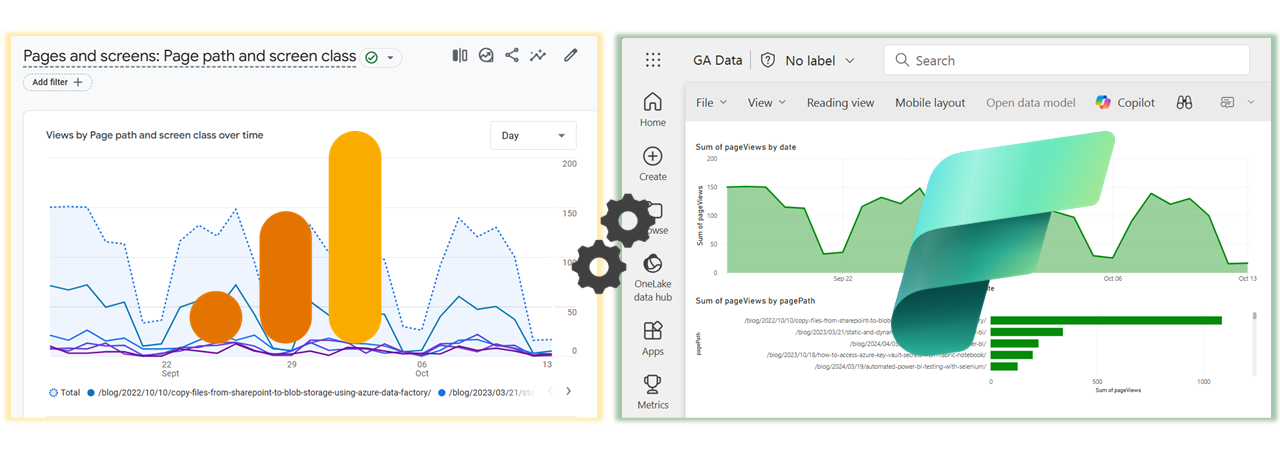This screenshot has height=455, width=1280.
Task: Open the File menu
Action: coord(711,102)
